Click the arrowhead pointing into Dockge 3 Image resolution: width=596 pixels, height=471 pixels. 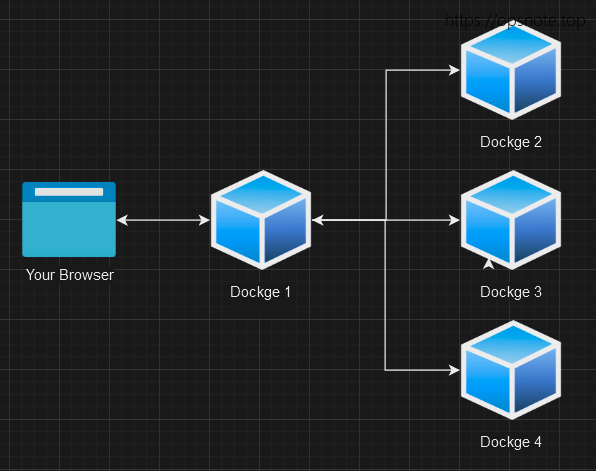pos(454,220)
